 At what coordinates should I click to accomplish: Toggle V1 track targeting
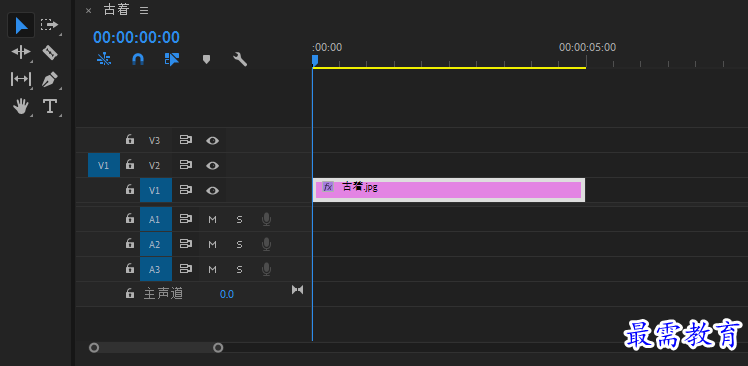(156, 190)
